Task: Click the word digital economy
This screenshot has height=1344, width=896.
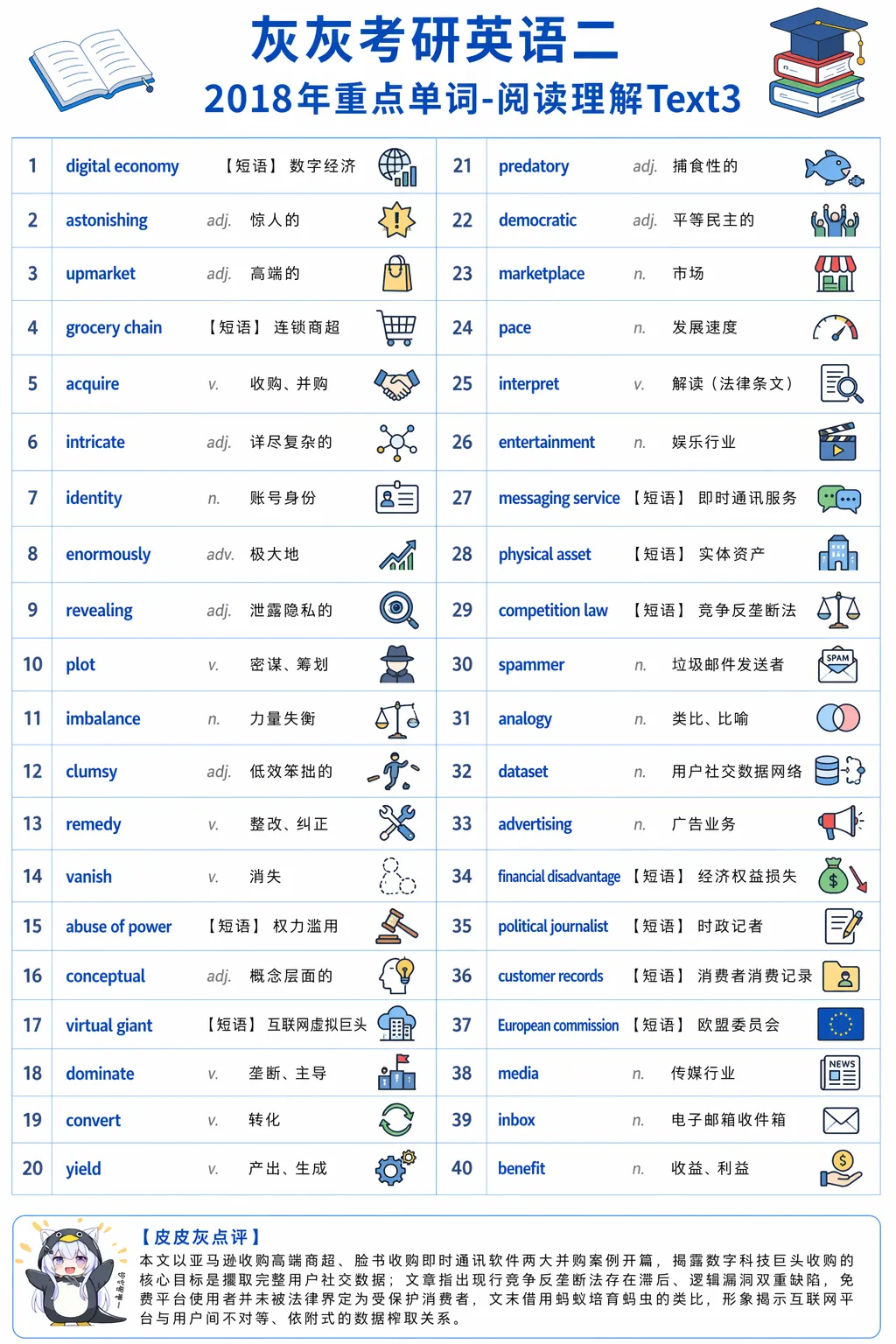Action: pos(122,166)
